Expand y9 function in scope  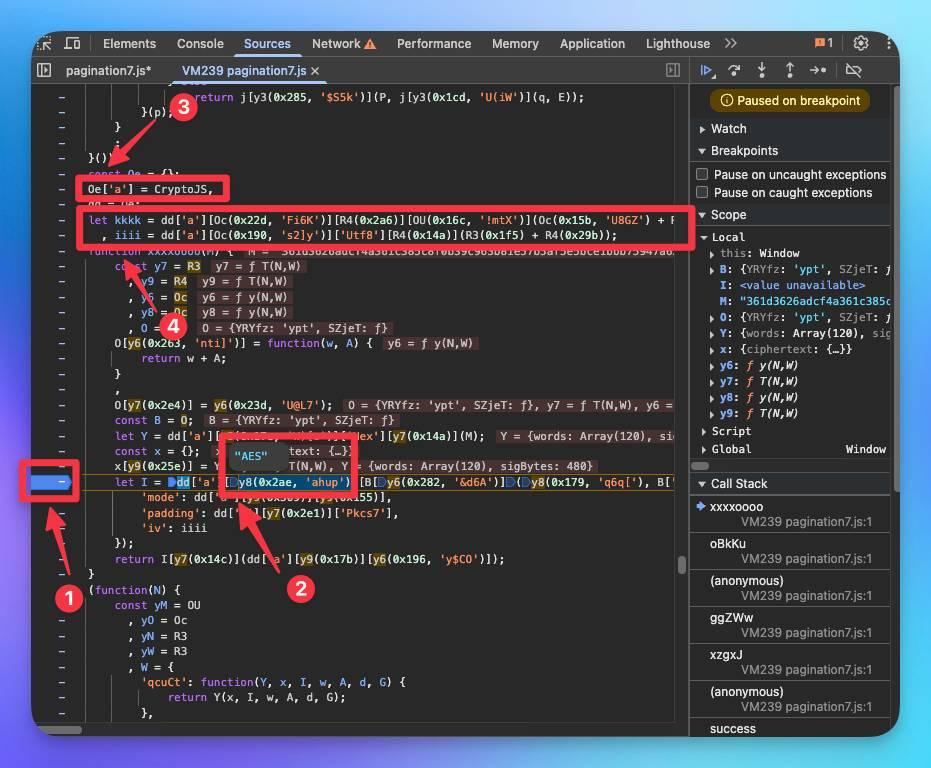712,414
